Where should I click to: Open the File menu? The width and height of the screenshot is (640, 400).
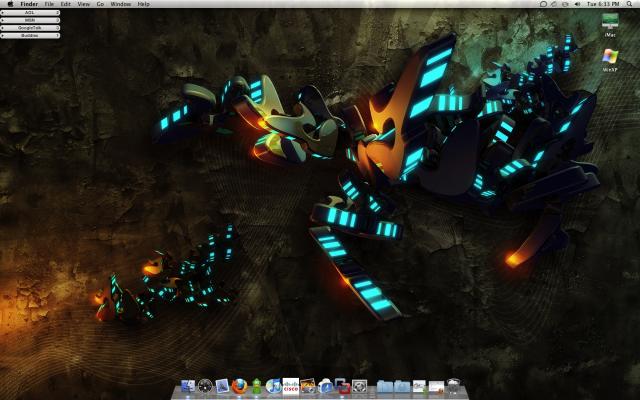[49, 4]
